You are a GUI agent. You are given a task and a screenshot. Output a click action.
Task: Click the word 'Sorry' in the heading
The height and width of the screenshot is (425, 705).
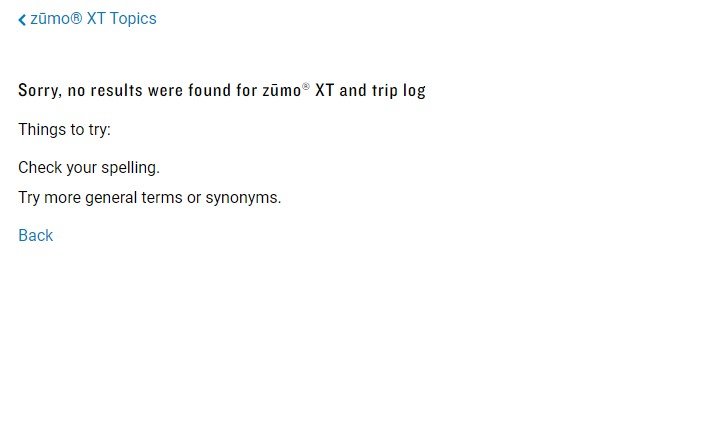[x=38, y=91]
